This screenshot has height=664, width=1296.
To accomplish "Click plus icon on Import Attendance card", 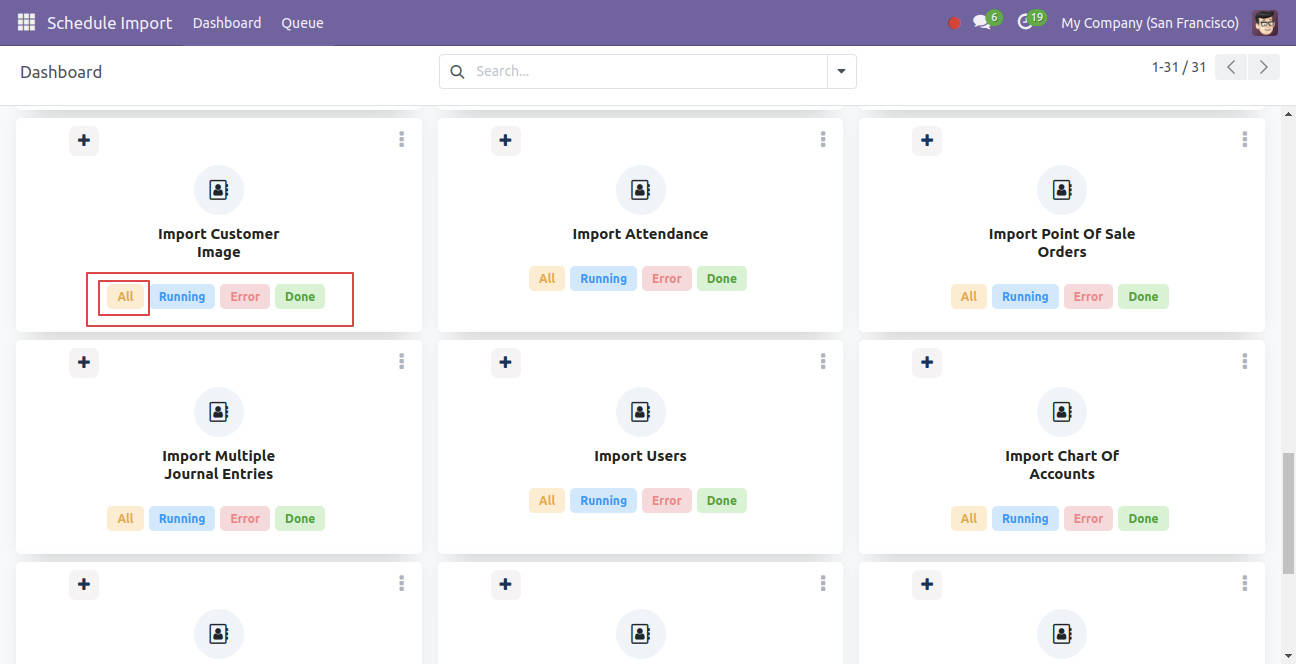I will 506,140.
